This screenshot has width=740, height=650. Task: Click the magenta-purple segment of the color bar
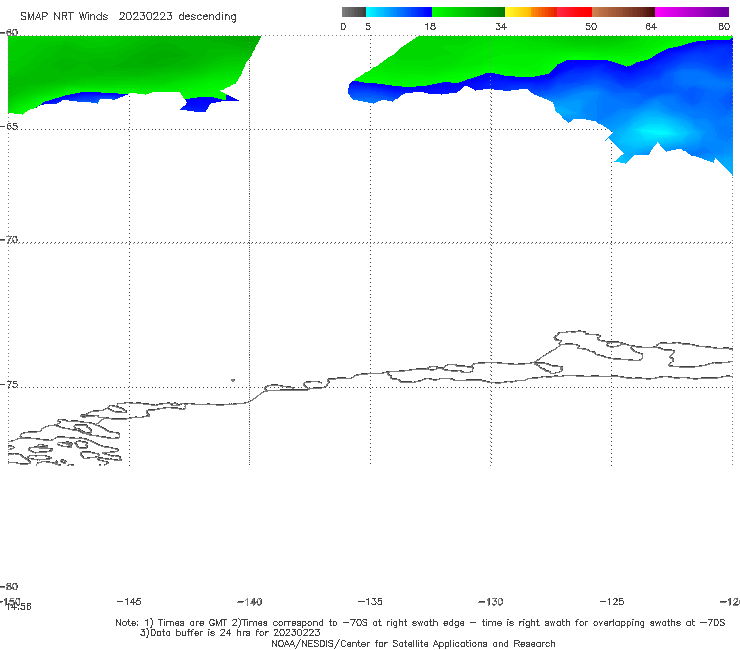[x=692, y=12]
